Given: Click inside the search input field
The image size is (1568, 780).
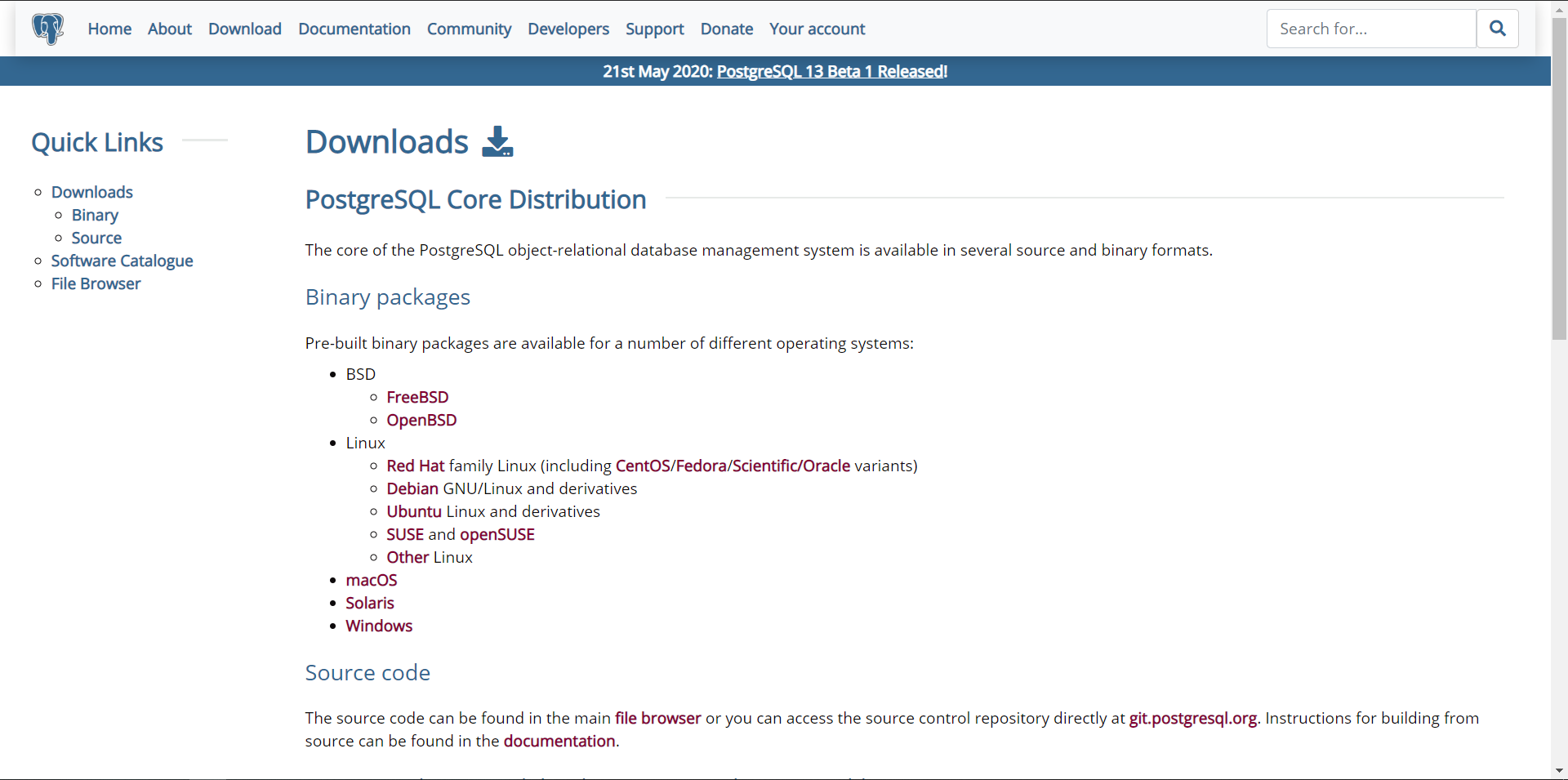Looking at the screenshot, I should point(1370,28).
